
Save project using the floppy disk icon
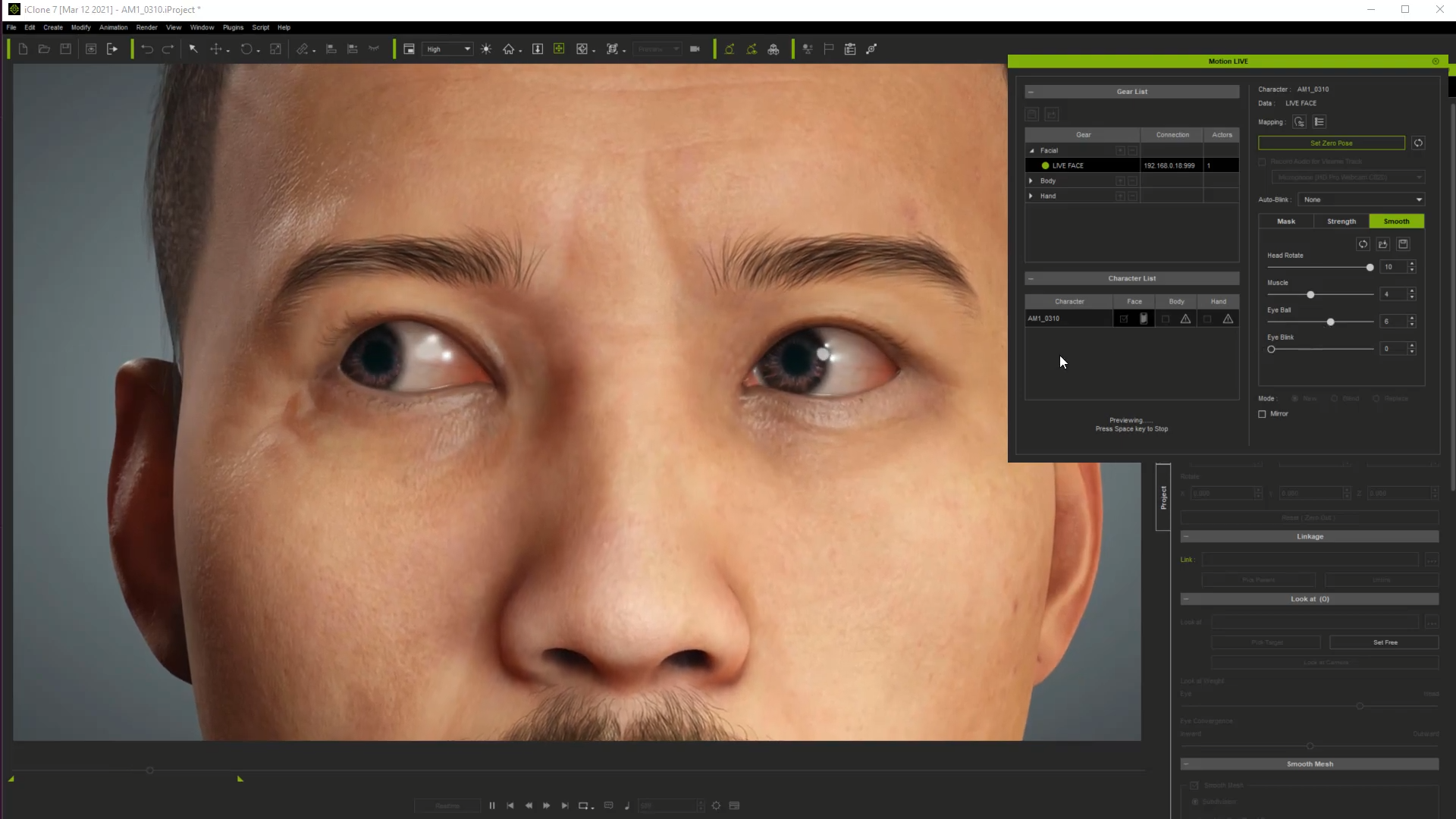(x=66, y=49)
